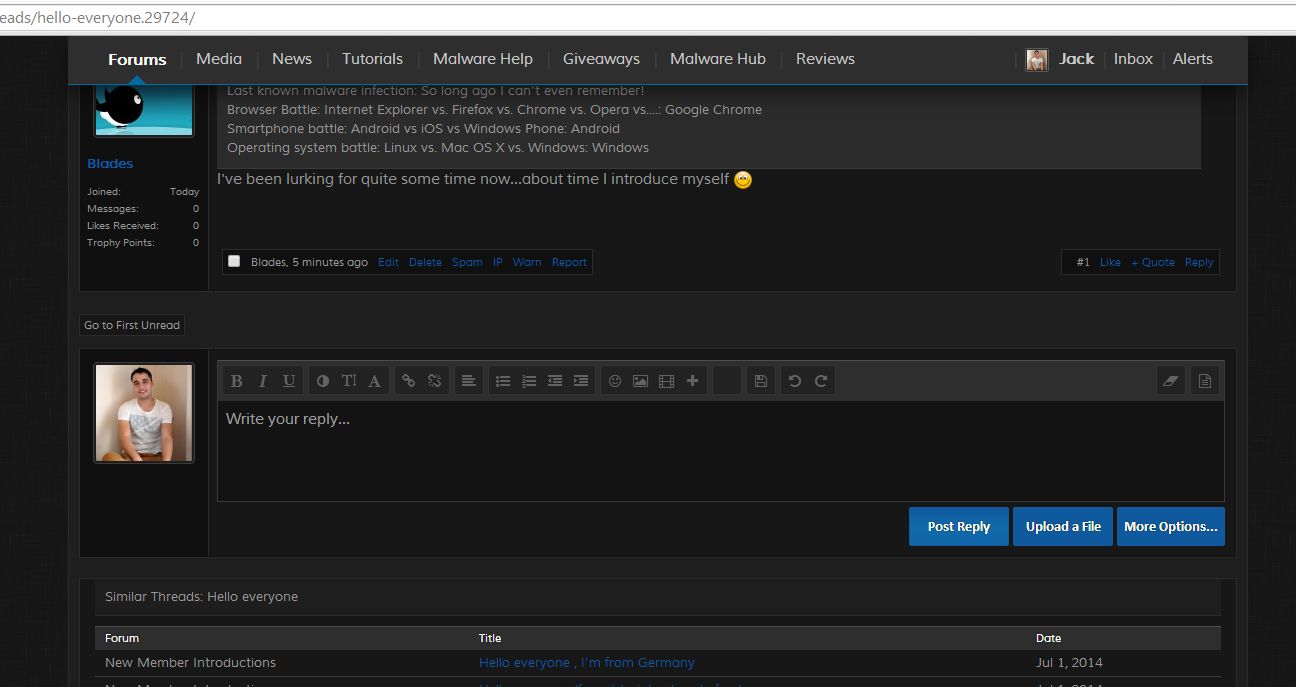Image resolution: width=1296 pixels, height=687 pixels.
Task: Toggle bold formatting in reply editor
Action: tap(236, 381)
